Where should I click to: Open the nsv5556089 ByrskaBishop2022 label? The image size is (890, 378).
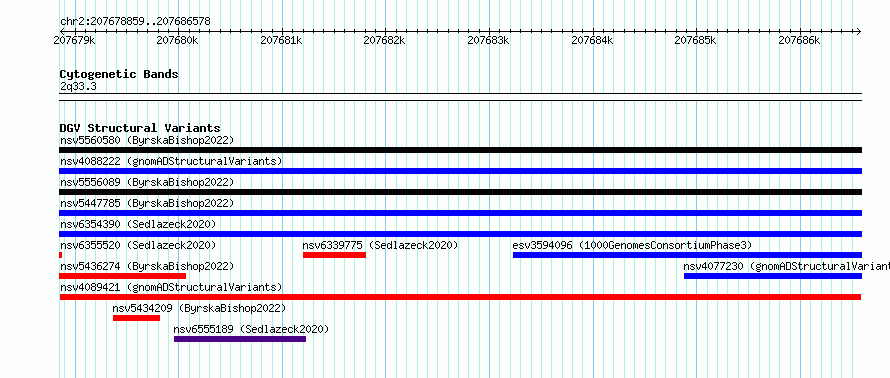[x=147, y=182]
